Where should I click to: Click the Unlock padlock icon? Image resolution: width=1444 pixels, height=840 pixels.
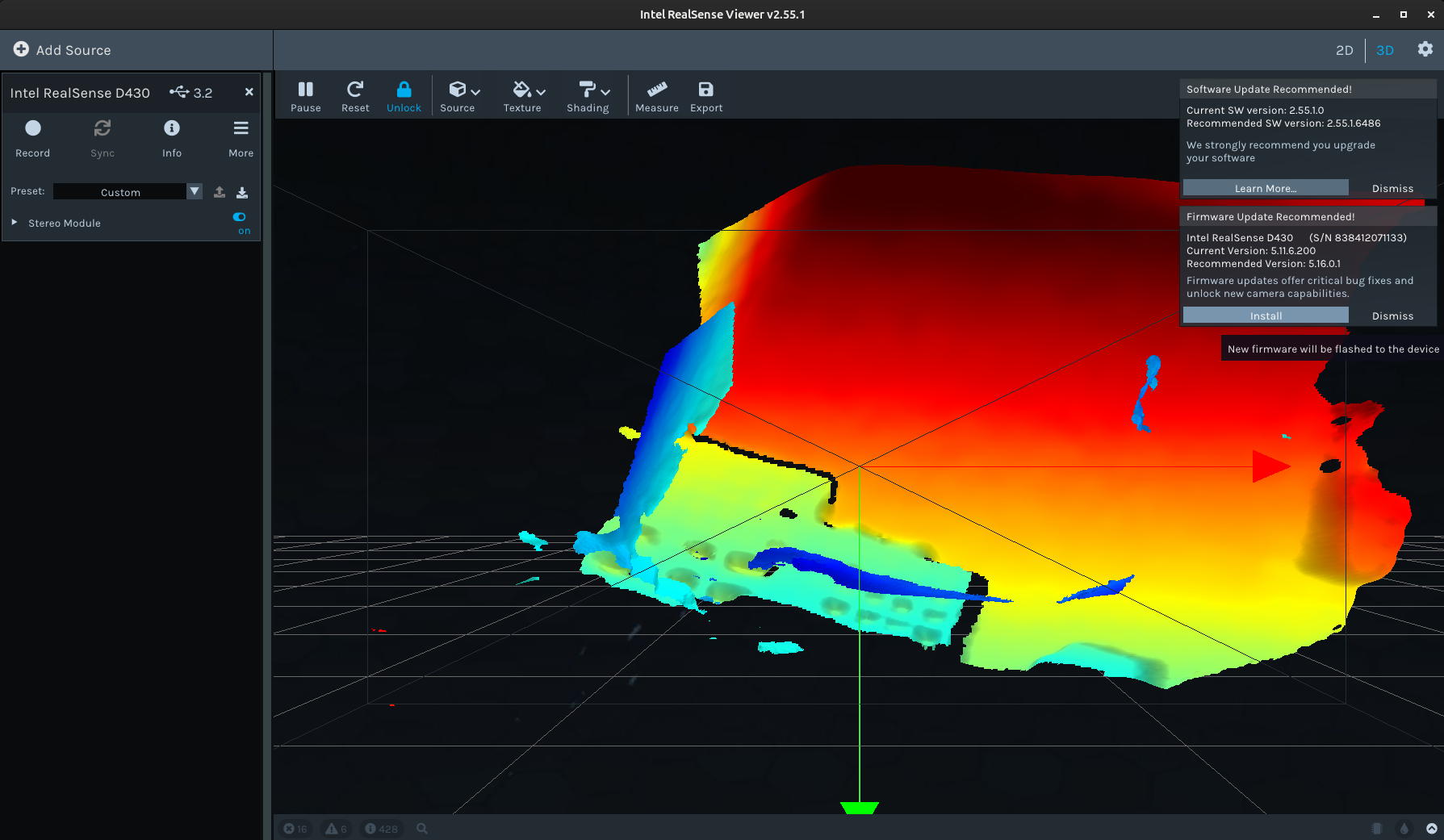click(404, 89)
